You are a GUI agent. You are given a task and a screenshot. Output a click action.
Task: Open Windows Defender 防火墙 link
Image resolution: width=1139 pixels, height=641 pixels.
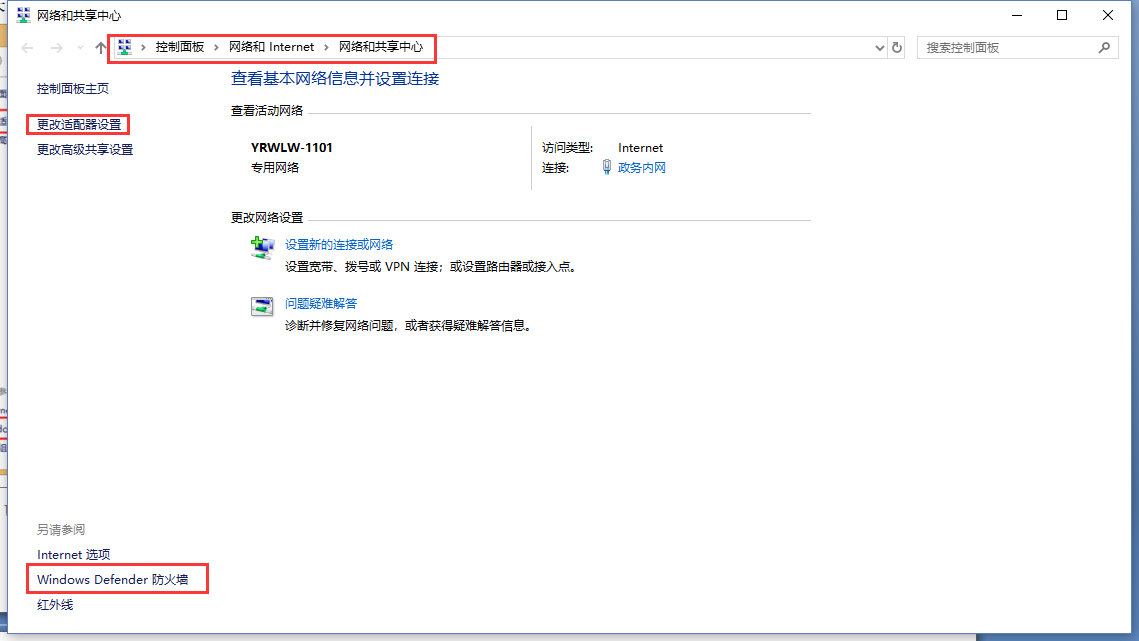[119, 580]
